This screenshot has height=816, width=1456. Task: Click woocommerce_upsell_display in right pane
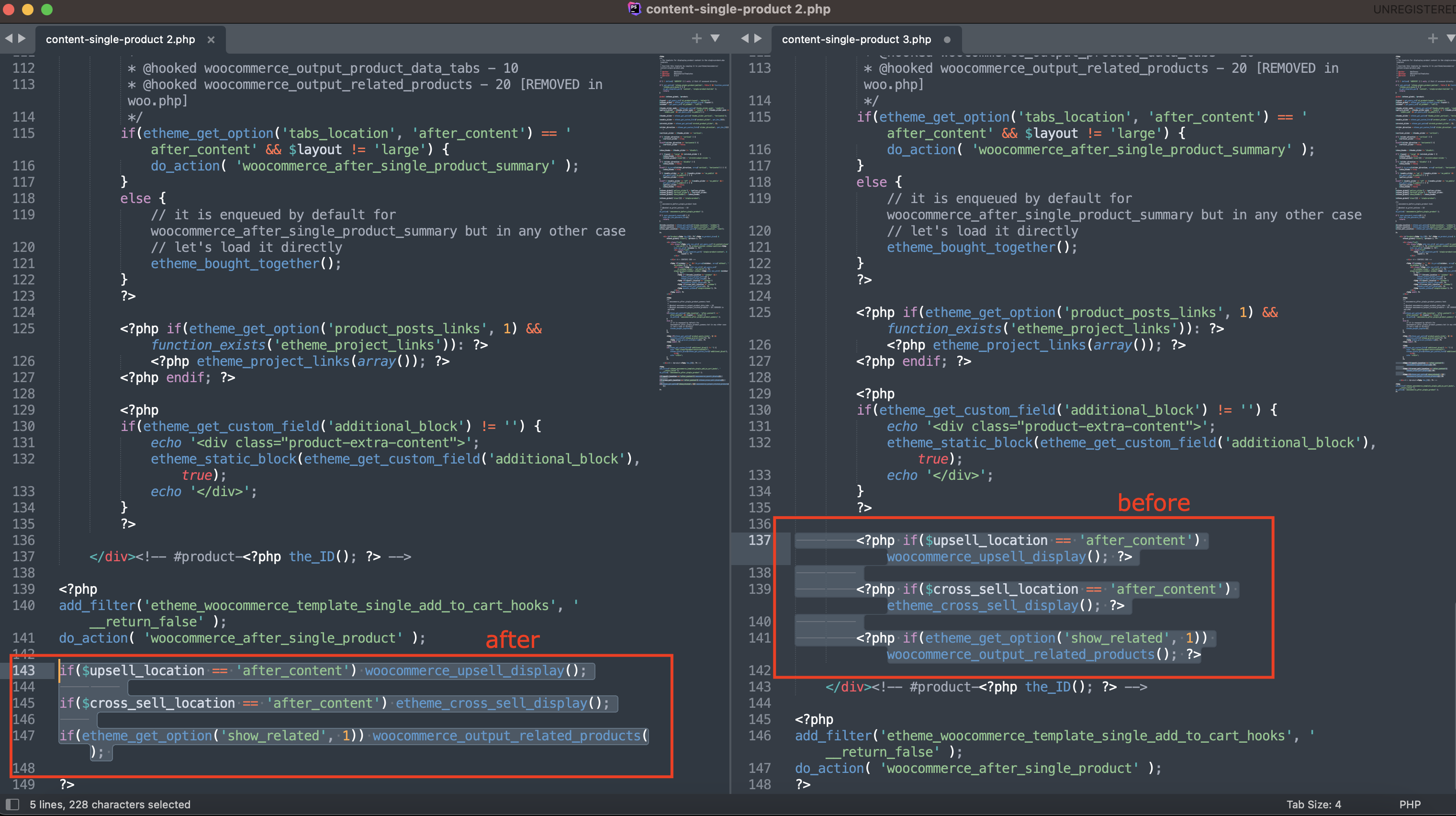[x=986, y=556]
